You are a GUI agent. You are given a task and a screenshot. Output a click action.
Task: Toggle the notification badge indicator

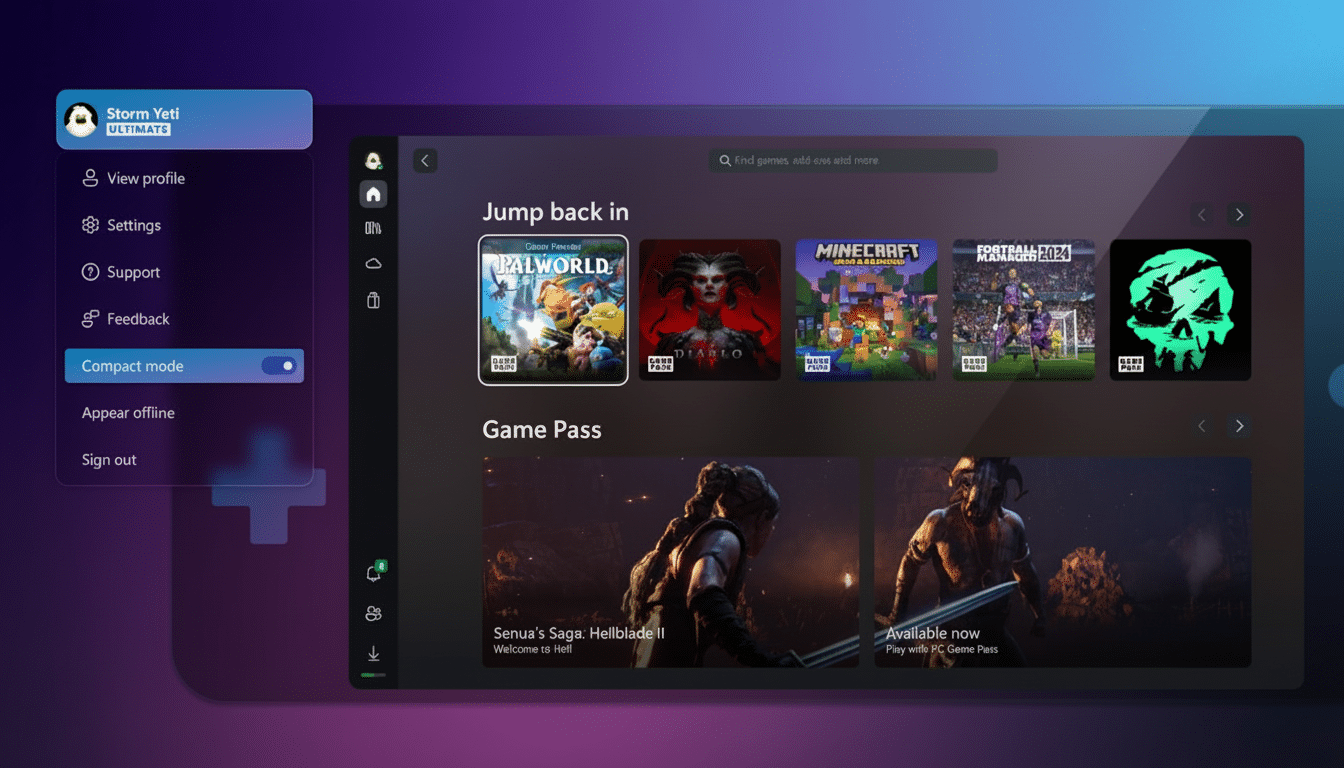(383, 563)
